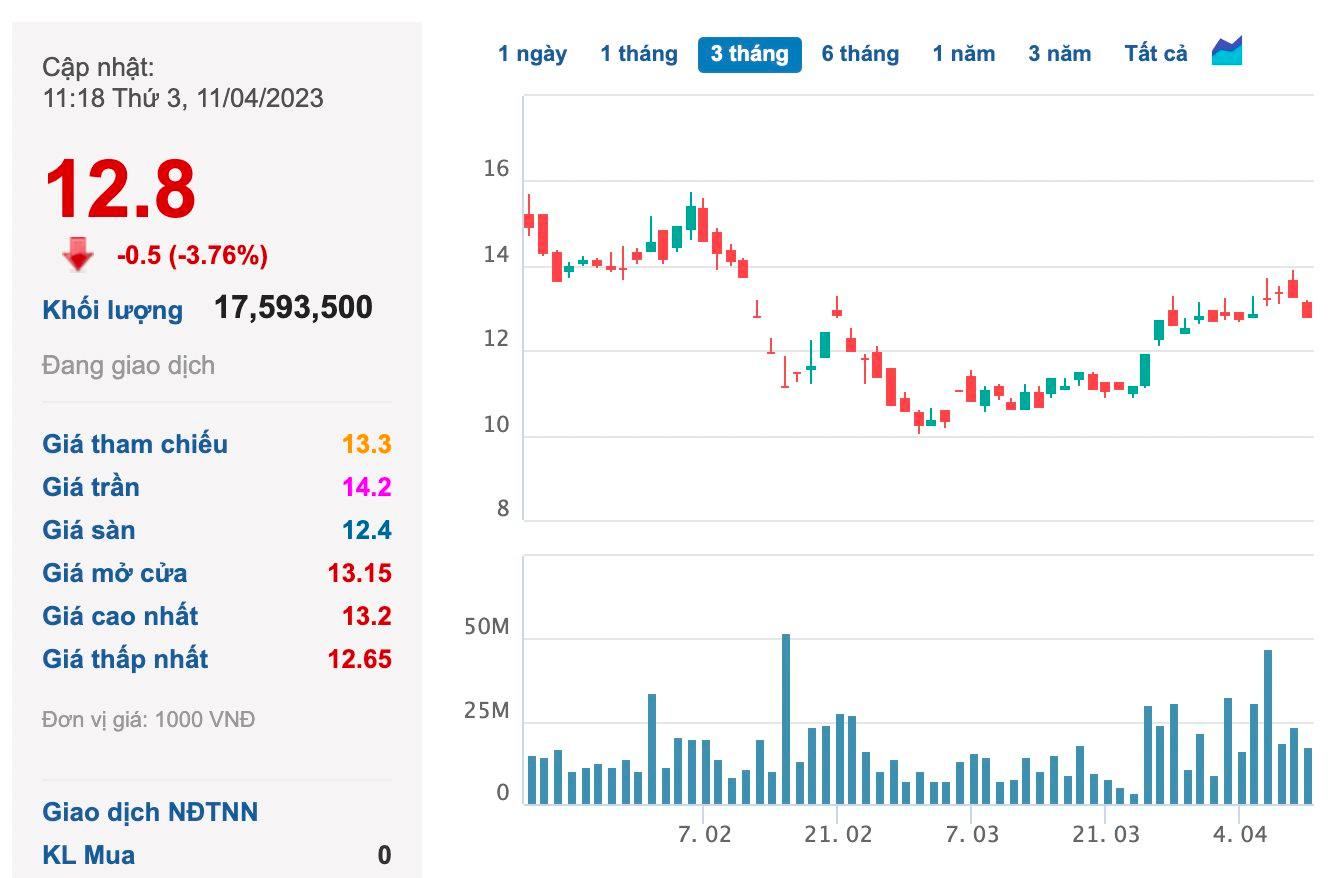Click the Giá trần label
Image resolution: width=1332 pixels, height=878 pixels.
pyautogui.click(x=91, y=487)
